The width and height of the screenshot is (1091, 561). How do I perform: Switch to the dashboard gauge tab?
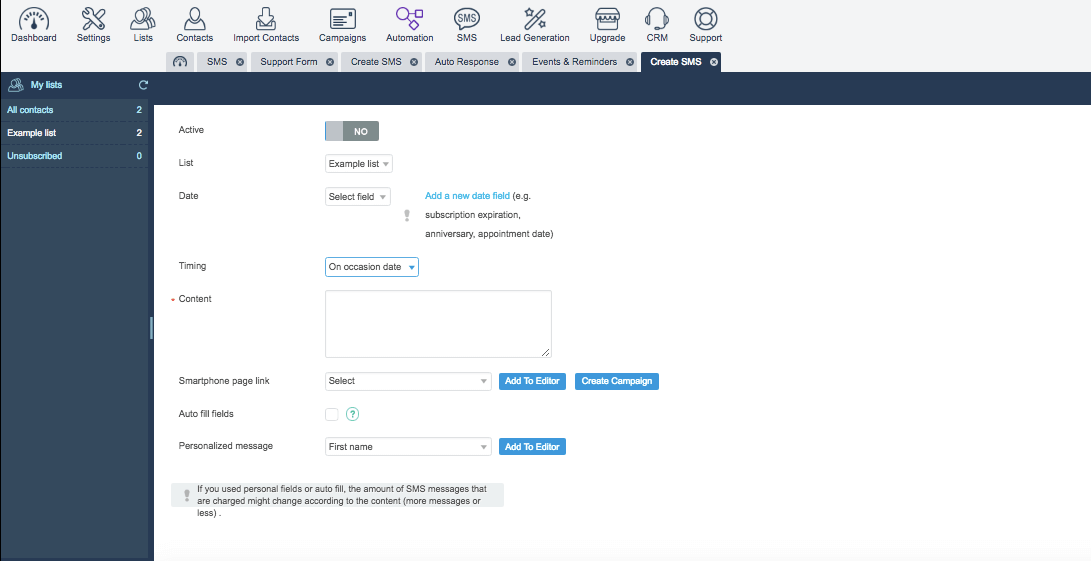[x=180, y=62]
